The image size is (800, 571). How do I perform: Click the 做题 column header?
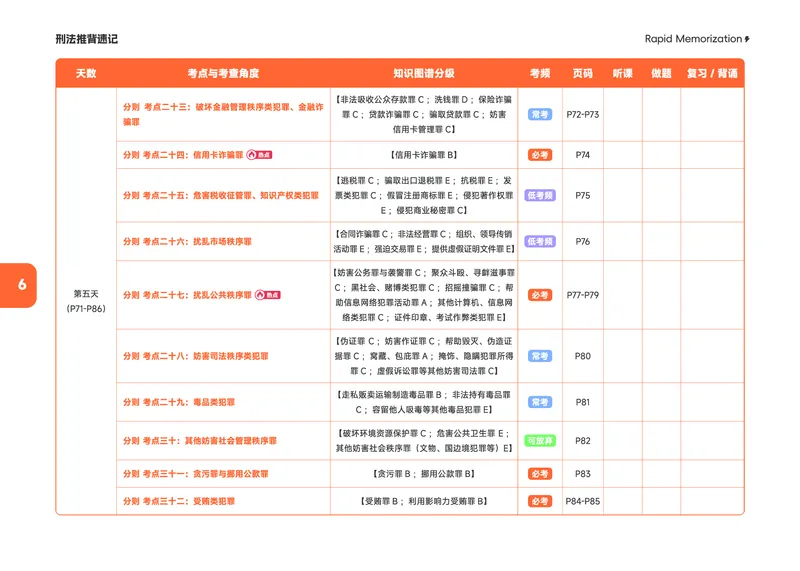tap(661, 73)
